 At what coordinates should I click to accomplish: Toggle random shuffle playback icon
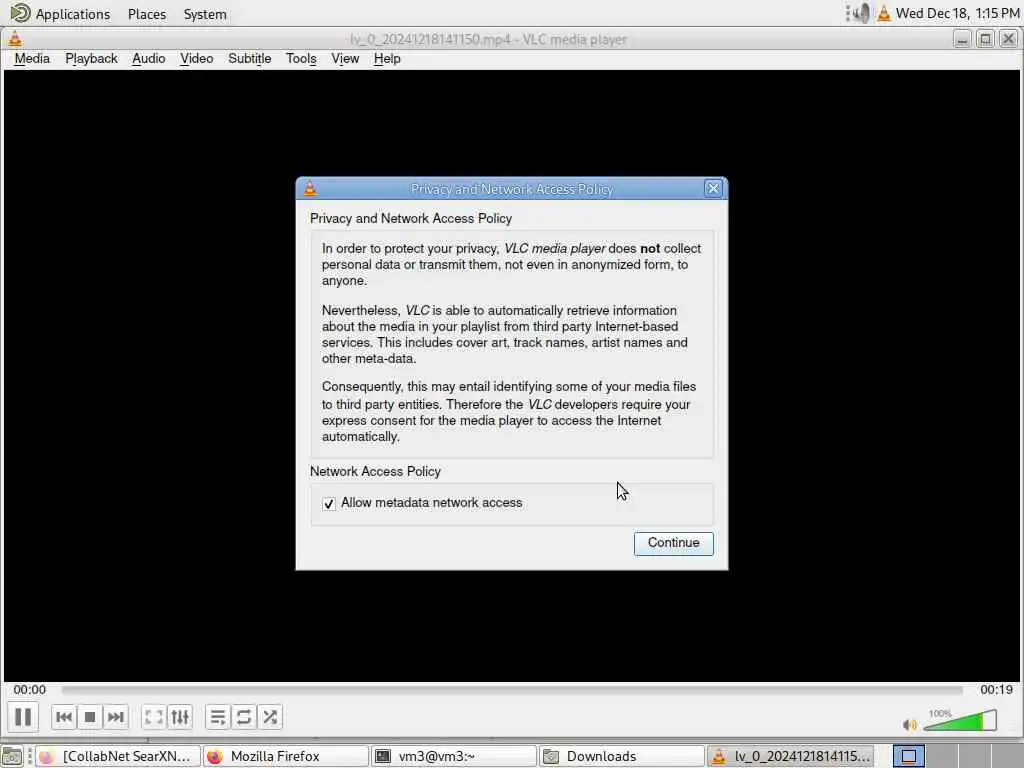270,717
